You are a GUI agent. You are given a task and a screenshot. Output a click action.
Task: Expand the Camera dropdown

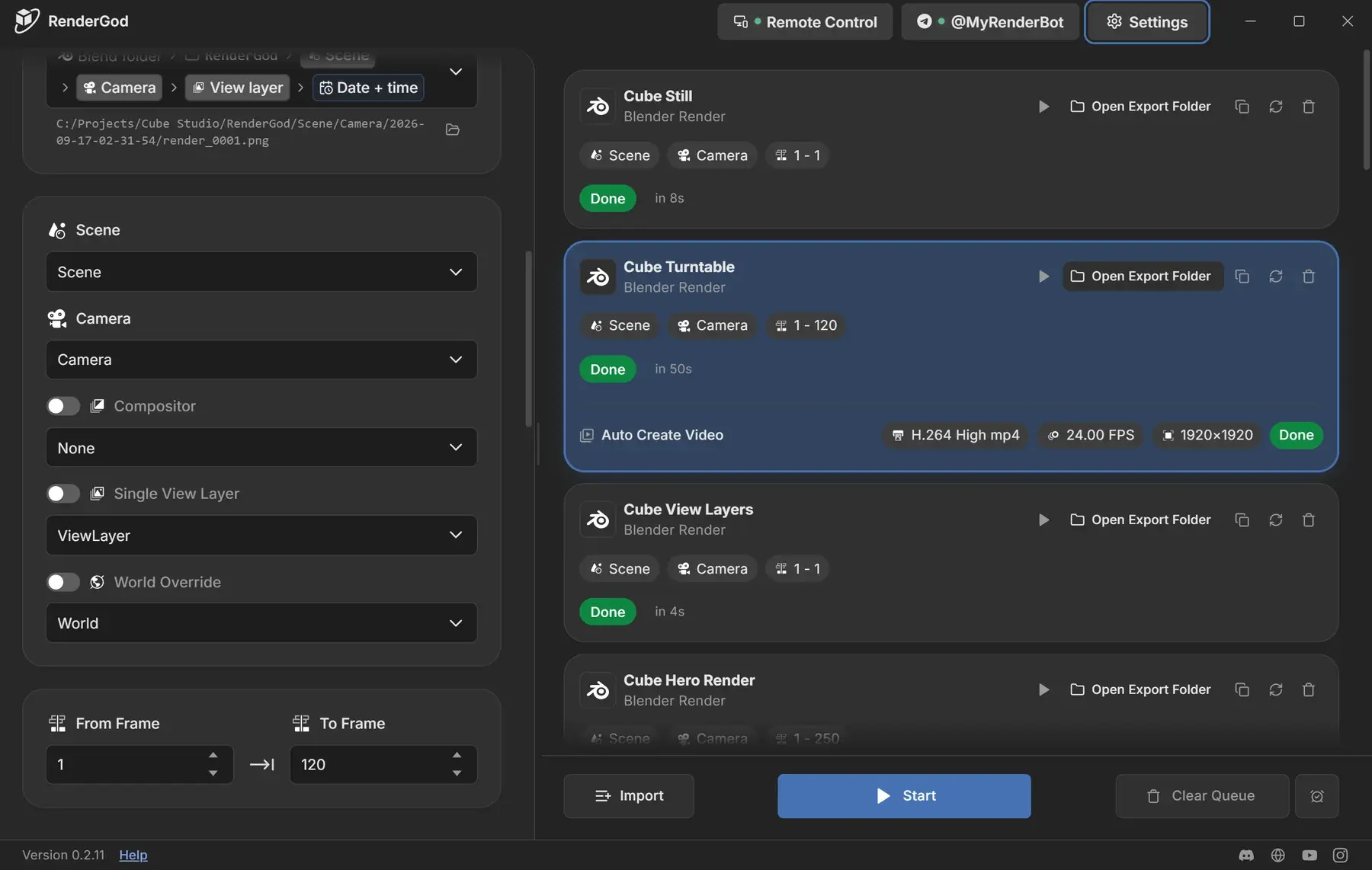point(261,360)
